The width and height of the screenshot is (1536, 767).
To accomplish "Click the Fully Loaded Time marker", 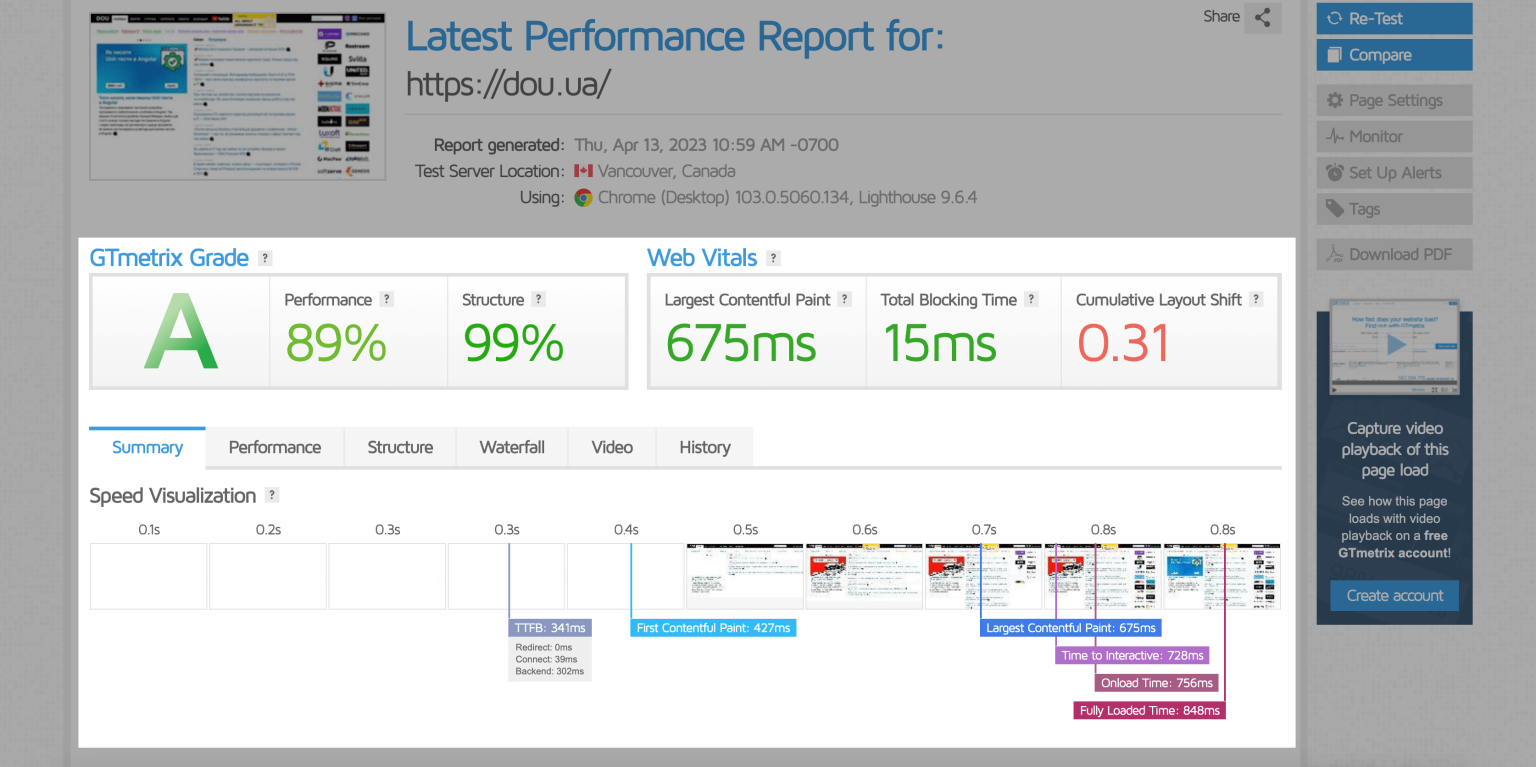I will point(1150,710).
